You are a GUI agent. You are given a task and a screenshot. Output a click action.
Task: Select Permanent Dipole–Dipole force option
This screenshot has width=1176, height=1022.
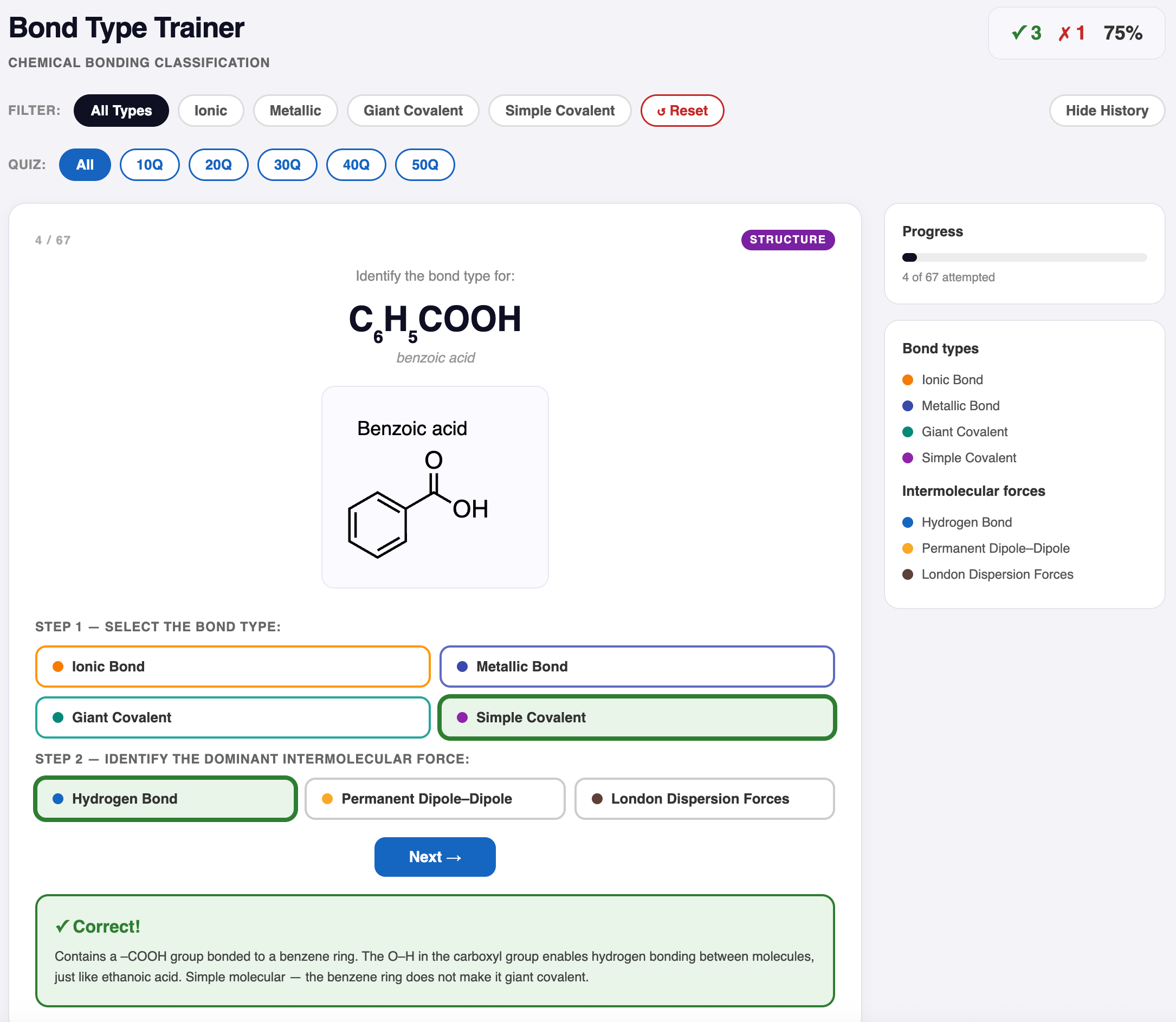click(x=435, y=798)
